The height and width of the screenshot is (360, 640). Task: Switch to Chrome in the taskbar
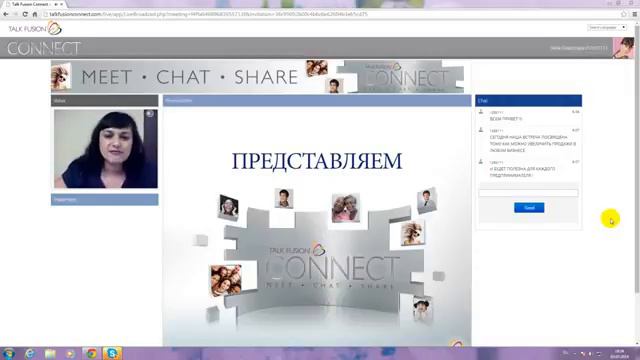pyautogui.click(x=91, y=353)
